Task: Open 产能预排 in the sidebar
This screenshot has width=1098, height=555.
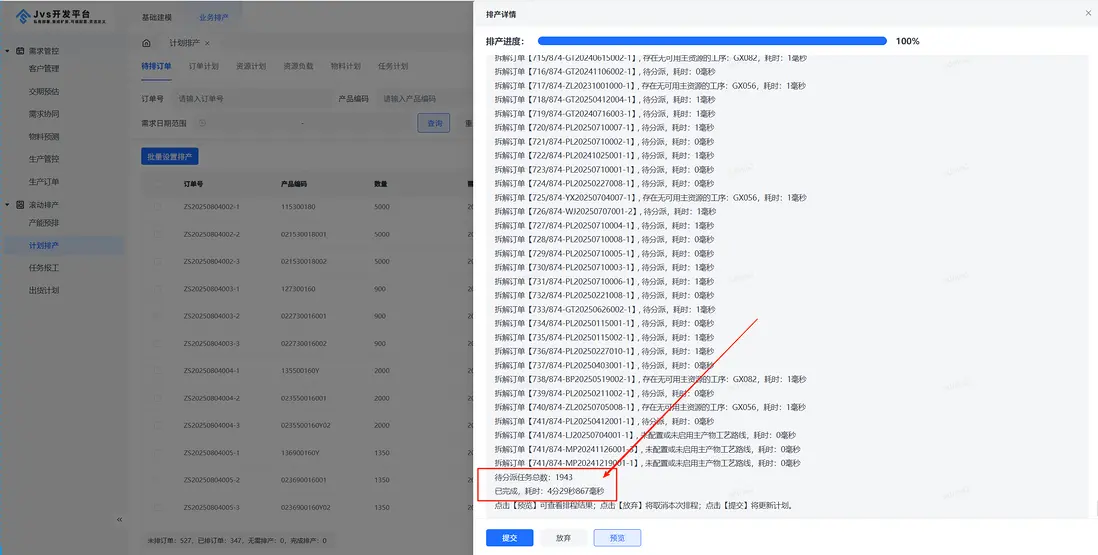Action: tap(43, 223)
